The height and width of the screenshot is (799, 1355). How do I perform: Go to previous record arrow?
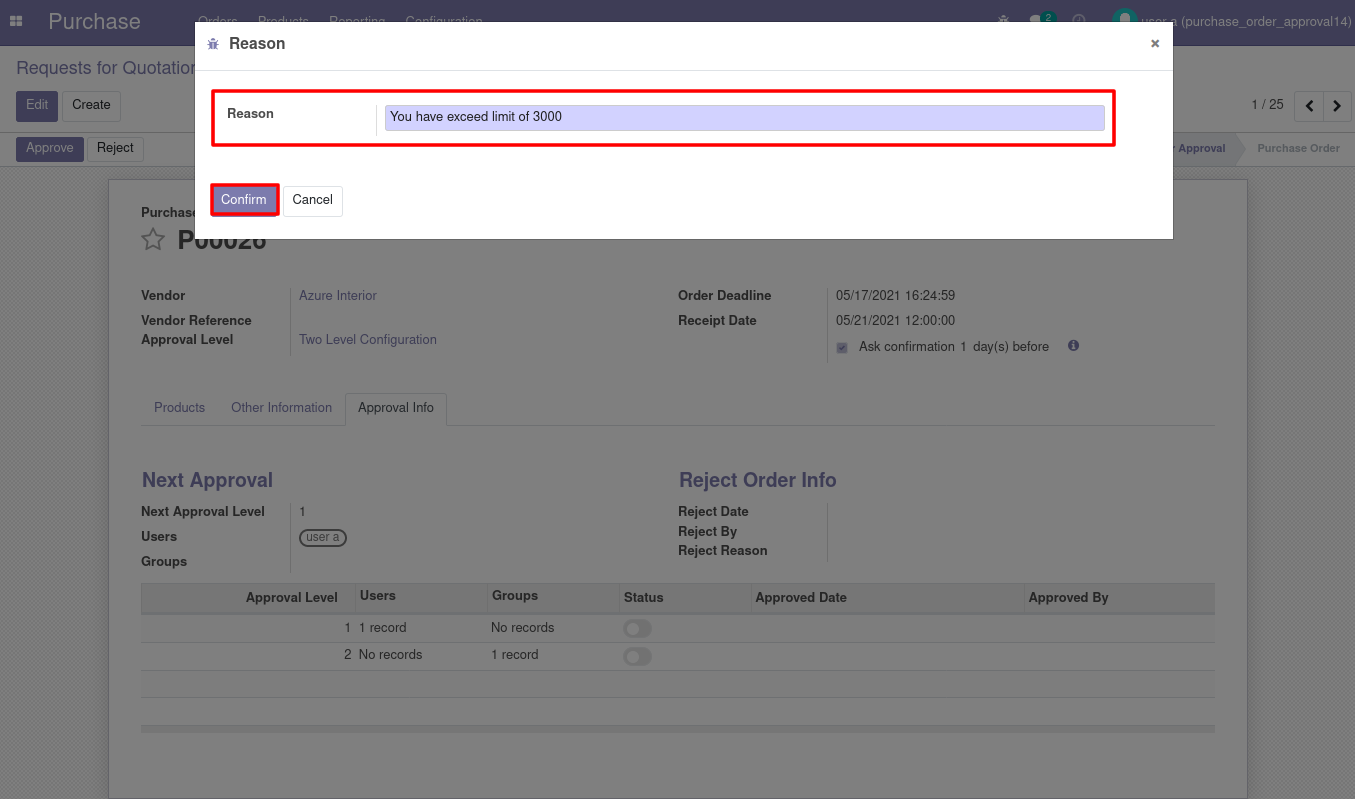tap(1308, 105)
